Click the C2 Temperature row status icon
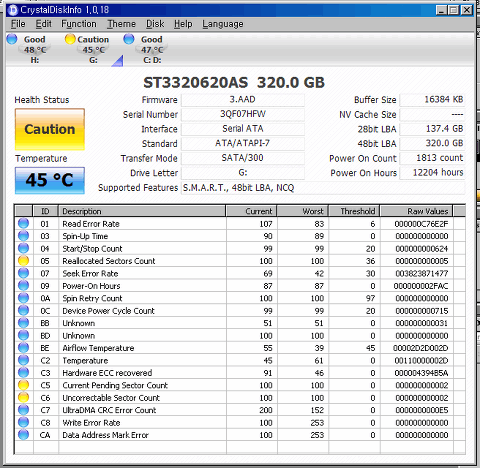This screenshot has width=480, height=468. pos(23,360)
